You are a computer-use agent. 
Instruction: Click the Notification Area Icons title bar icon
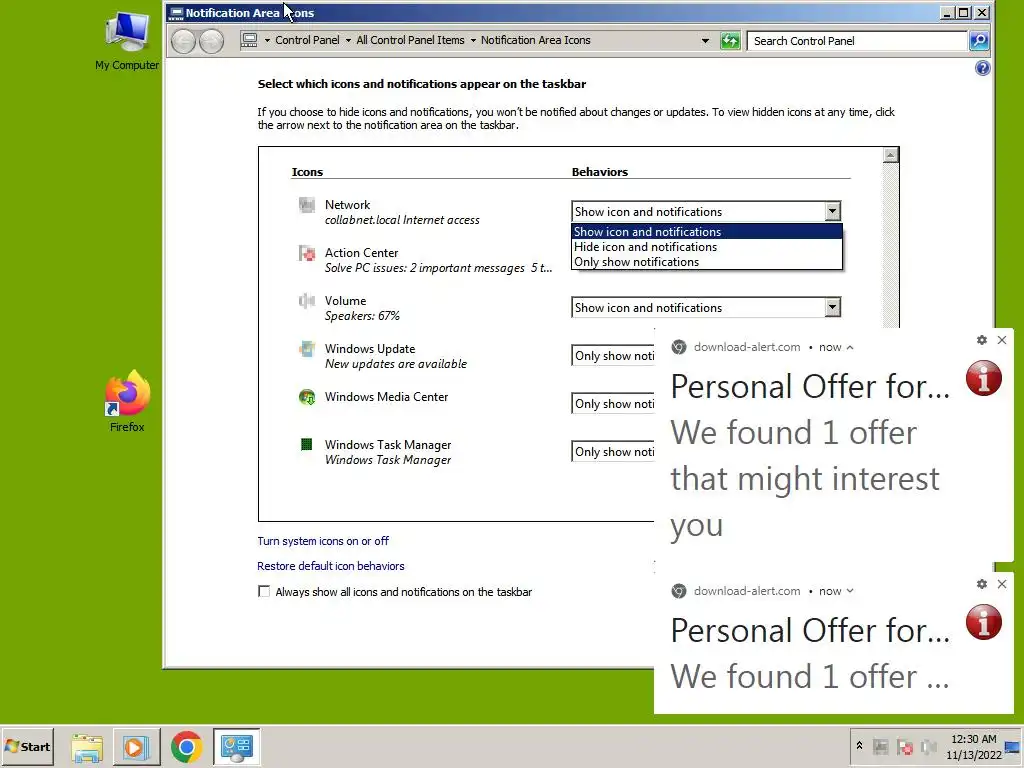coord(176,12)
